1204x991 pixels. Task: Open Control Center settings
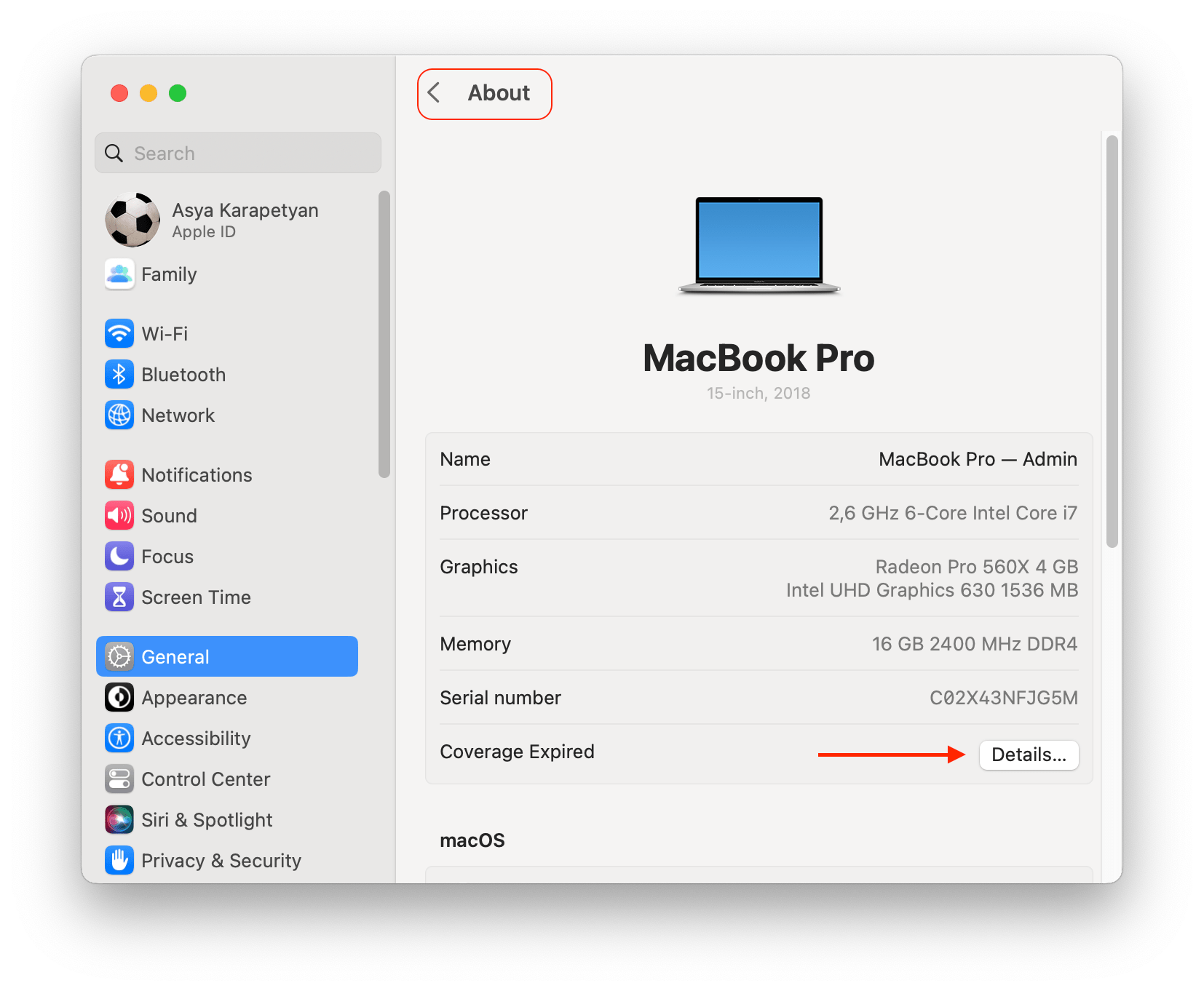206,779
